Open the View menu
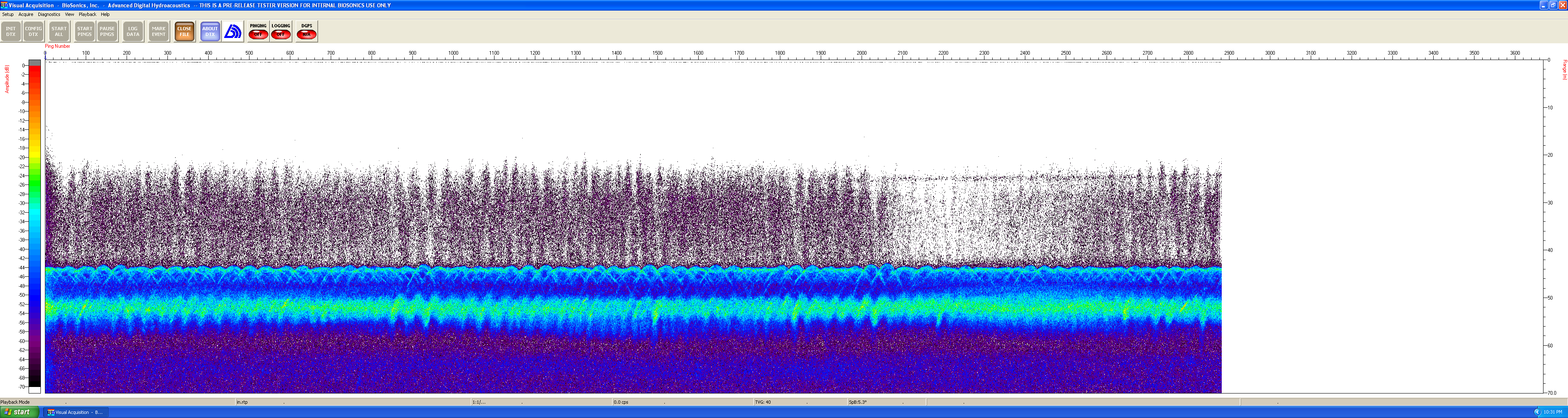Screen dimensions: 1568x418 coord(69,14)
